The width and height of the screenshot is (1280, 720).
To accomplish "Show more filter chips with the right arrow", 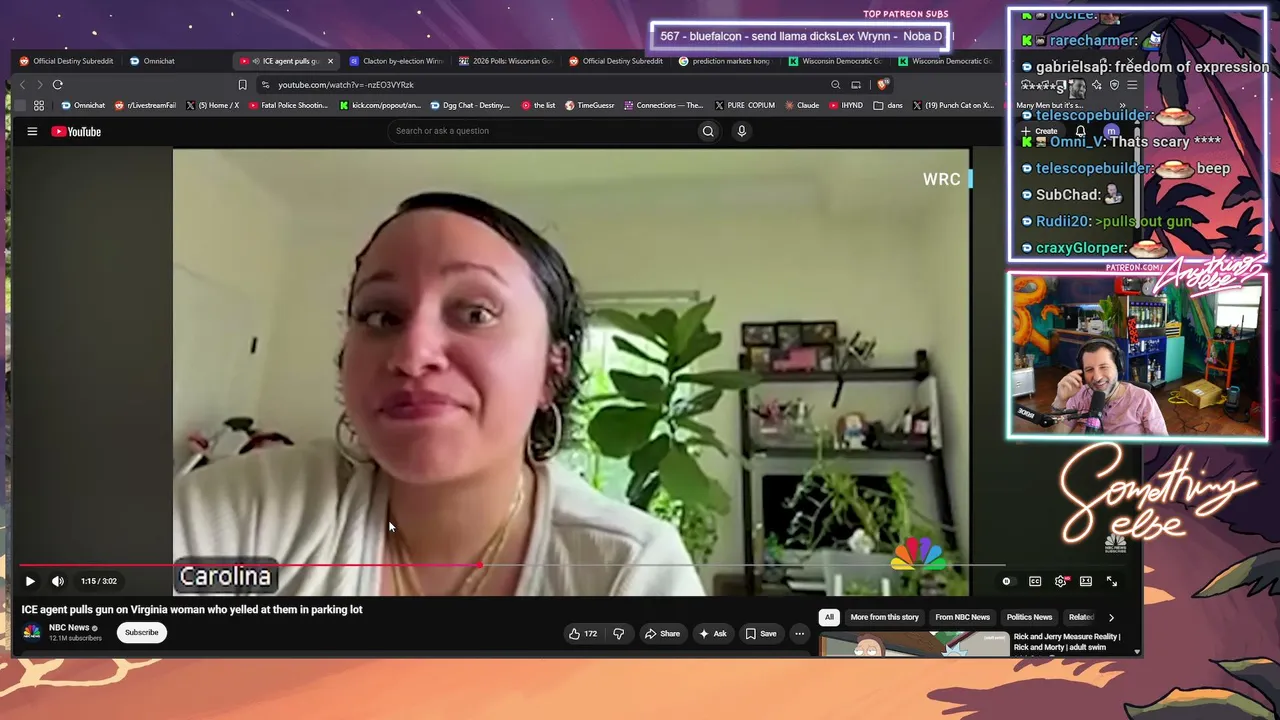I will (x=1111, y=617).
